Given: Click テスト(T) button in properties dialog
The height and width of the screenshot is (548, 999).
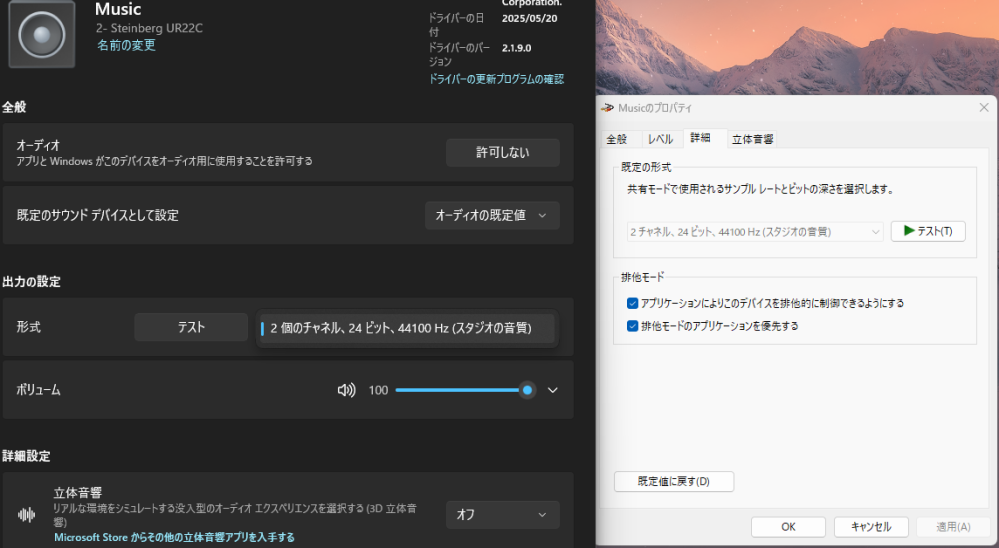Looking at the screenshot, I should (928, 231).
